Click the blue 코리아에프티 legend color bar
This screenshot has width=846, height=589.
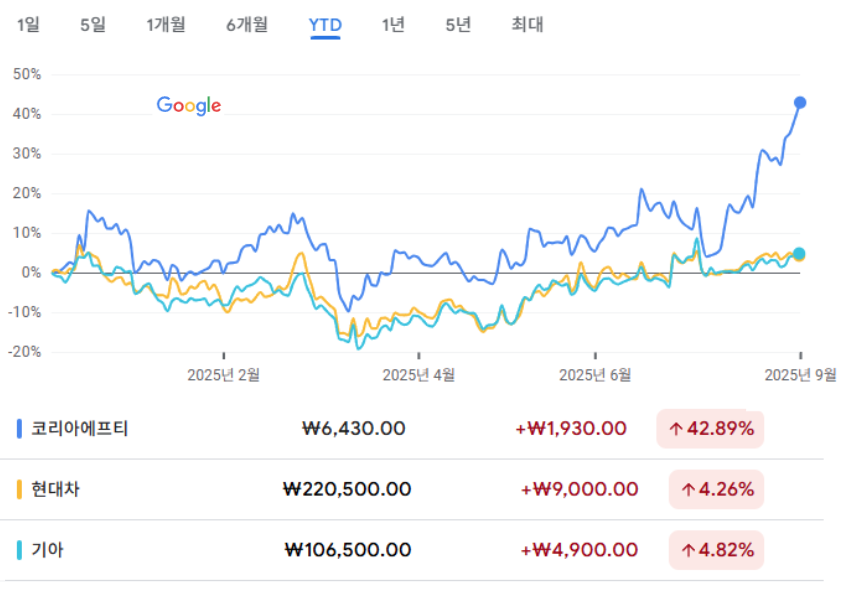19,429
